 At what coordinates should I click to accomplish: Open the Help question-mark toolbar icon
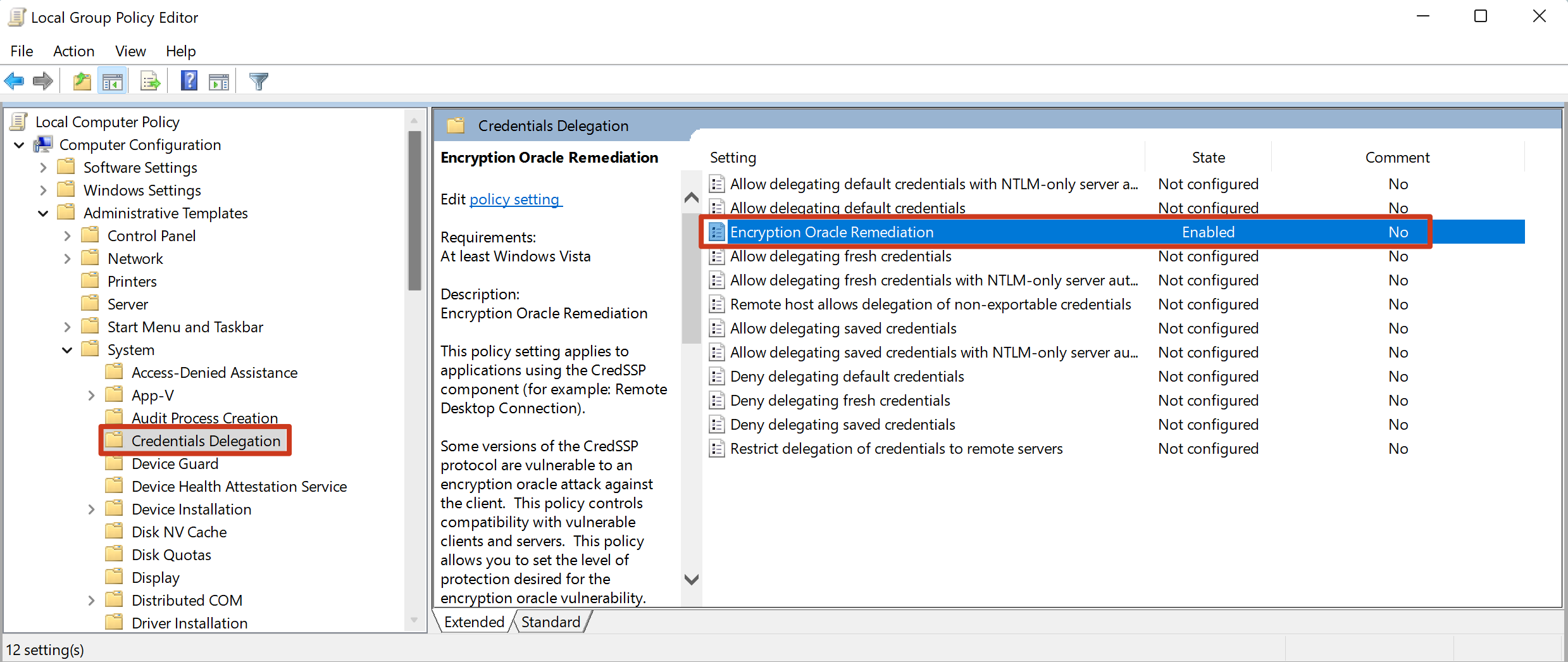(189, 81)
